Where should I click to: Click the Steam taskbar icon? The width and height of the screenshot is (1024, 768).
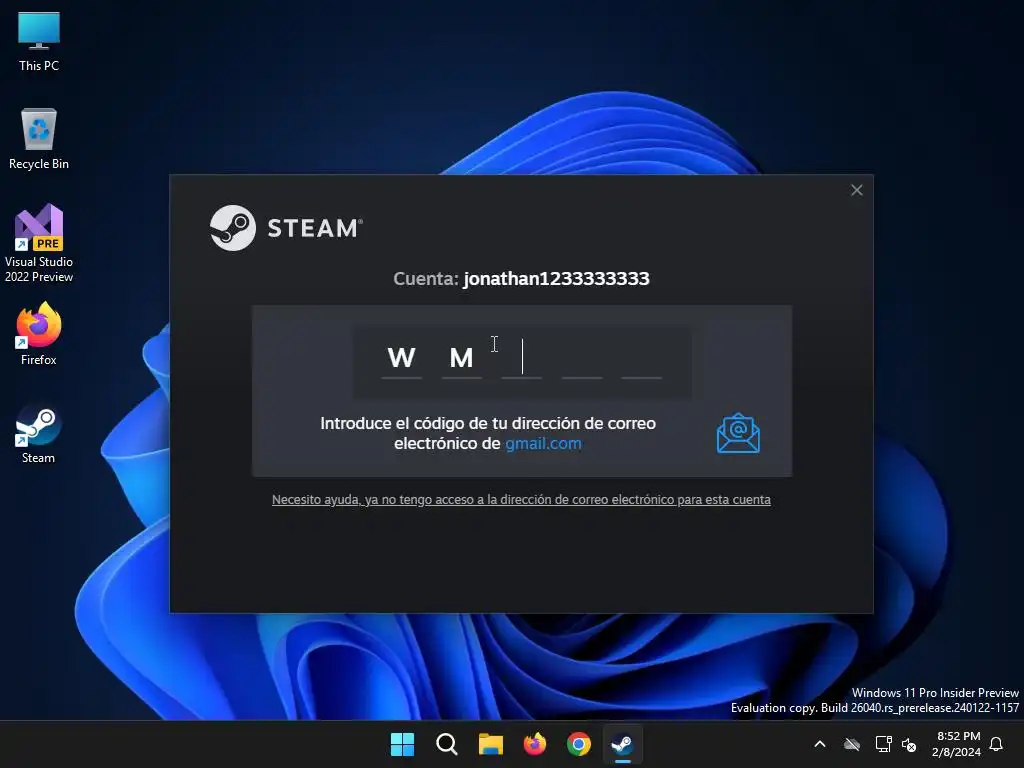pos(622,744)
